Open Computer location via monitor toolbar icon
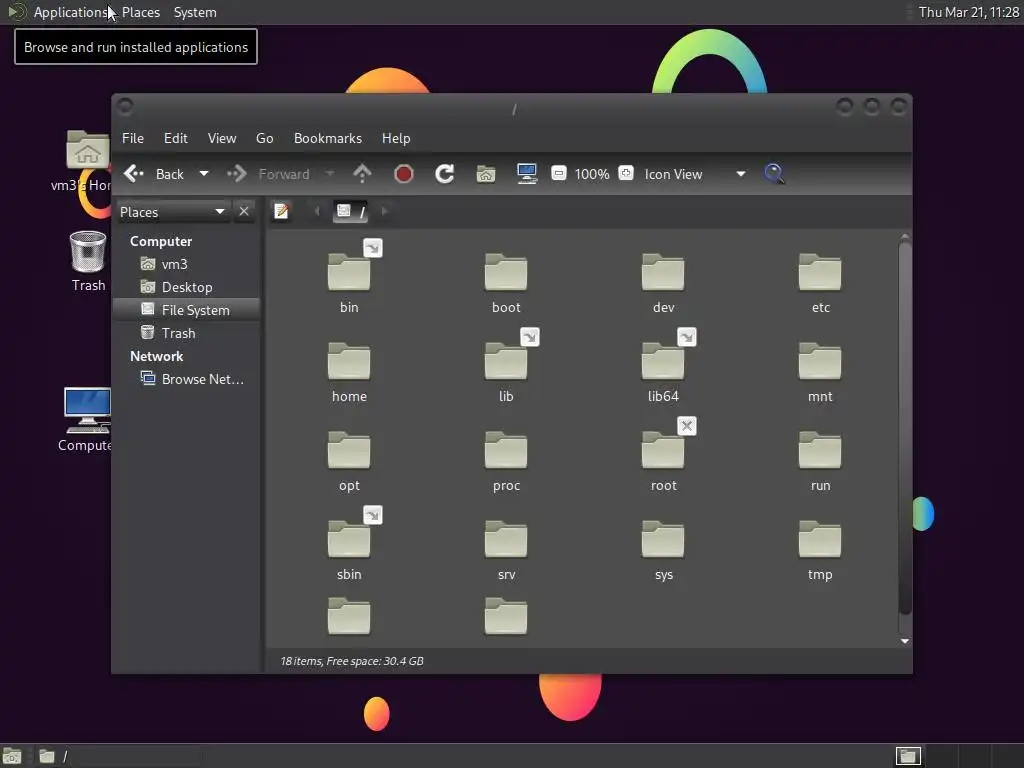The height and width of the screenshot is (768, 1024). coord(526,174)
